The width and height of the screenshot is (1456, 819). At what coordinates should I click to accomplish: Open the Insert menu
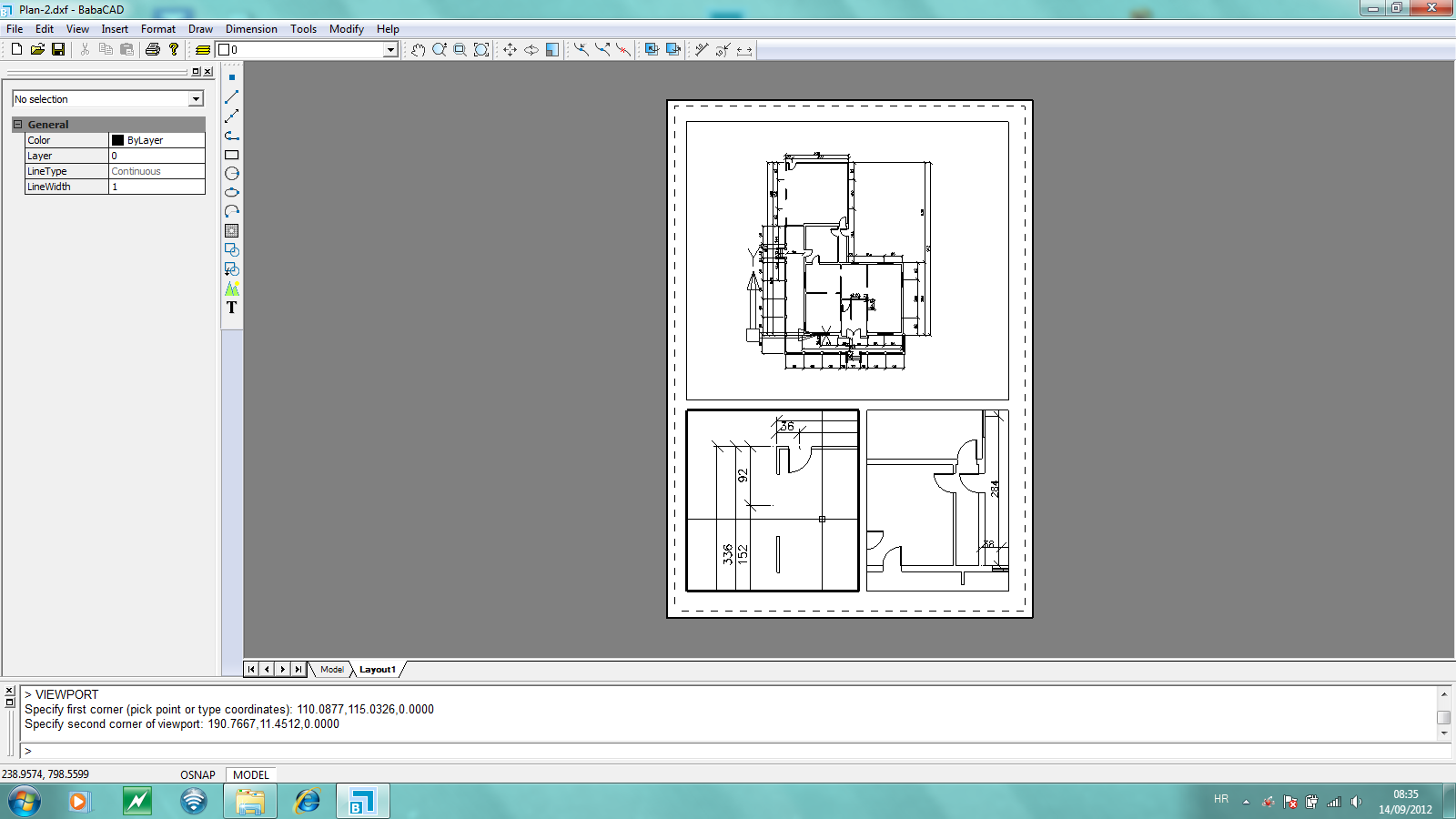coord(115,29)
